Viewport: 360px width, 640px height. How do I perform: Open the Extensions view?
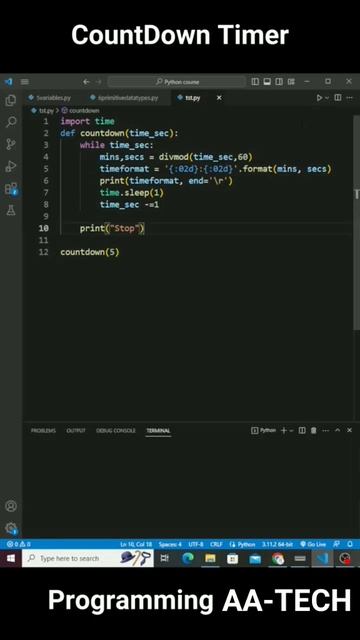pyautogui.click(x=11, y=189)
